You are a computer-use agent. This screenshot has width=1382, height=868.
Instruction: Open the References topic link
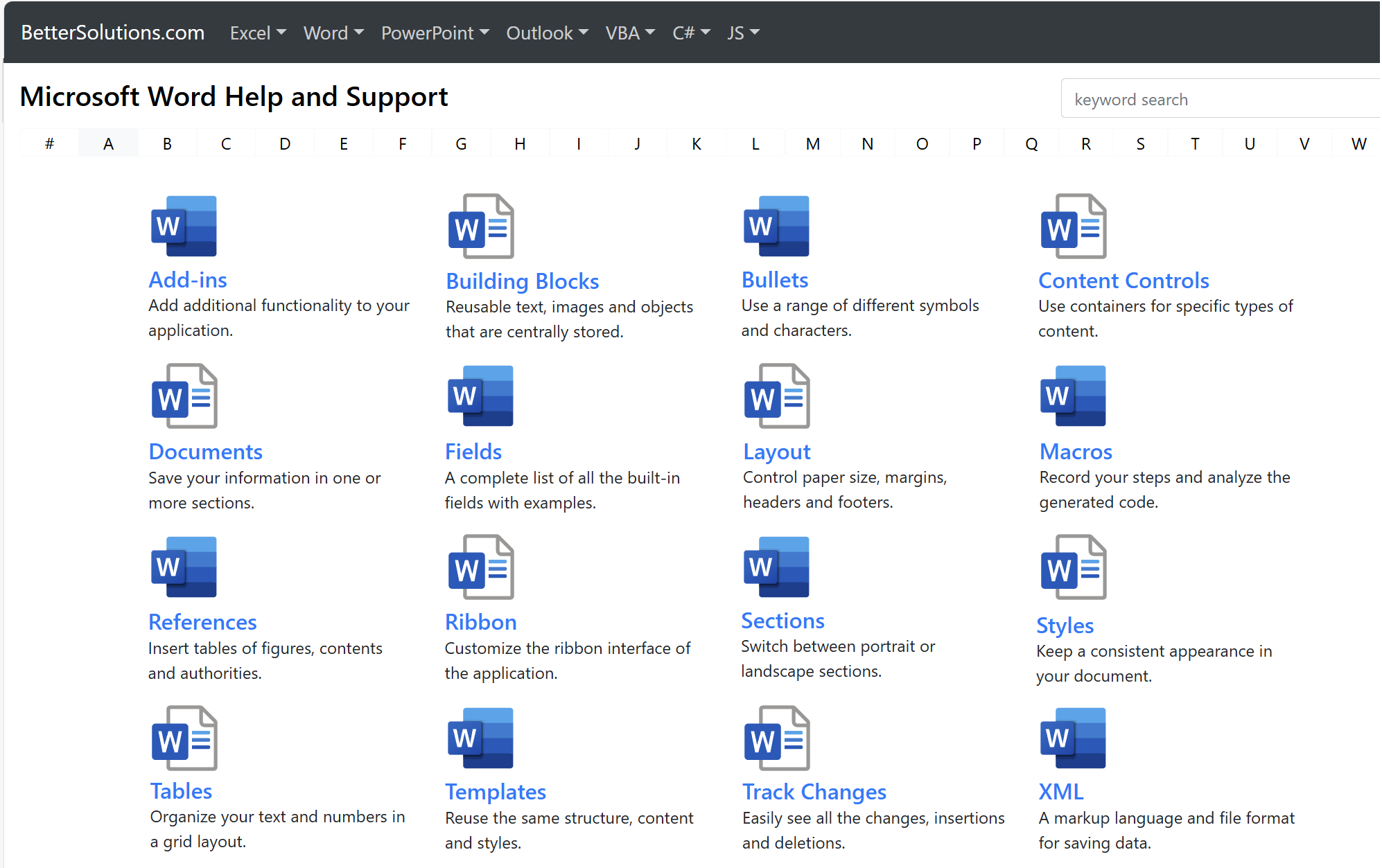point(202,622)
